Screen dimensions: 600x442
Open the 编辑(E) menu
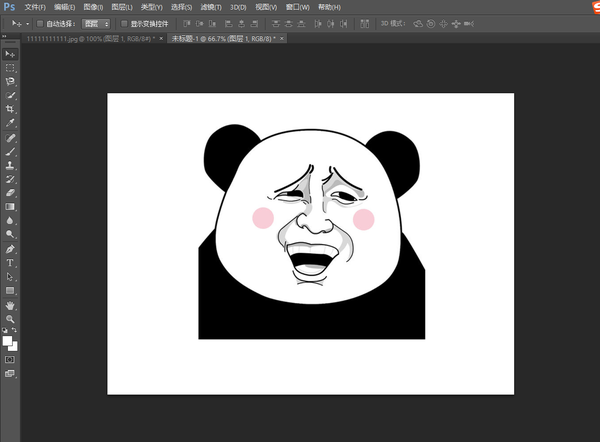(x=64, y=7)
